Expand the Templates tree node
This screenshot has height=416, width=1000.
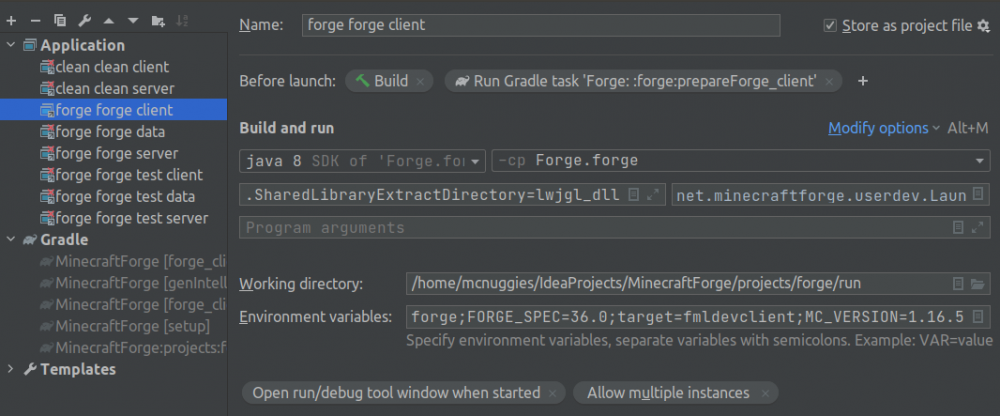click(11, 369)
